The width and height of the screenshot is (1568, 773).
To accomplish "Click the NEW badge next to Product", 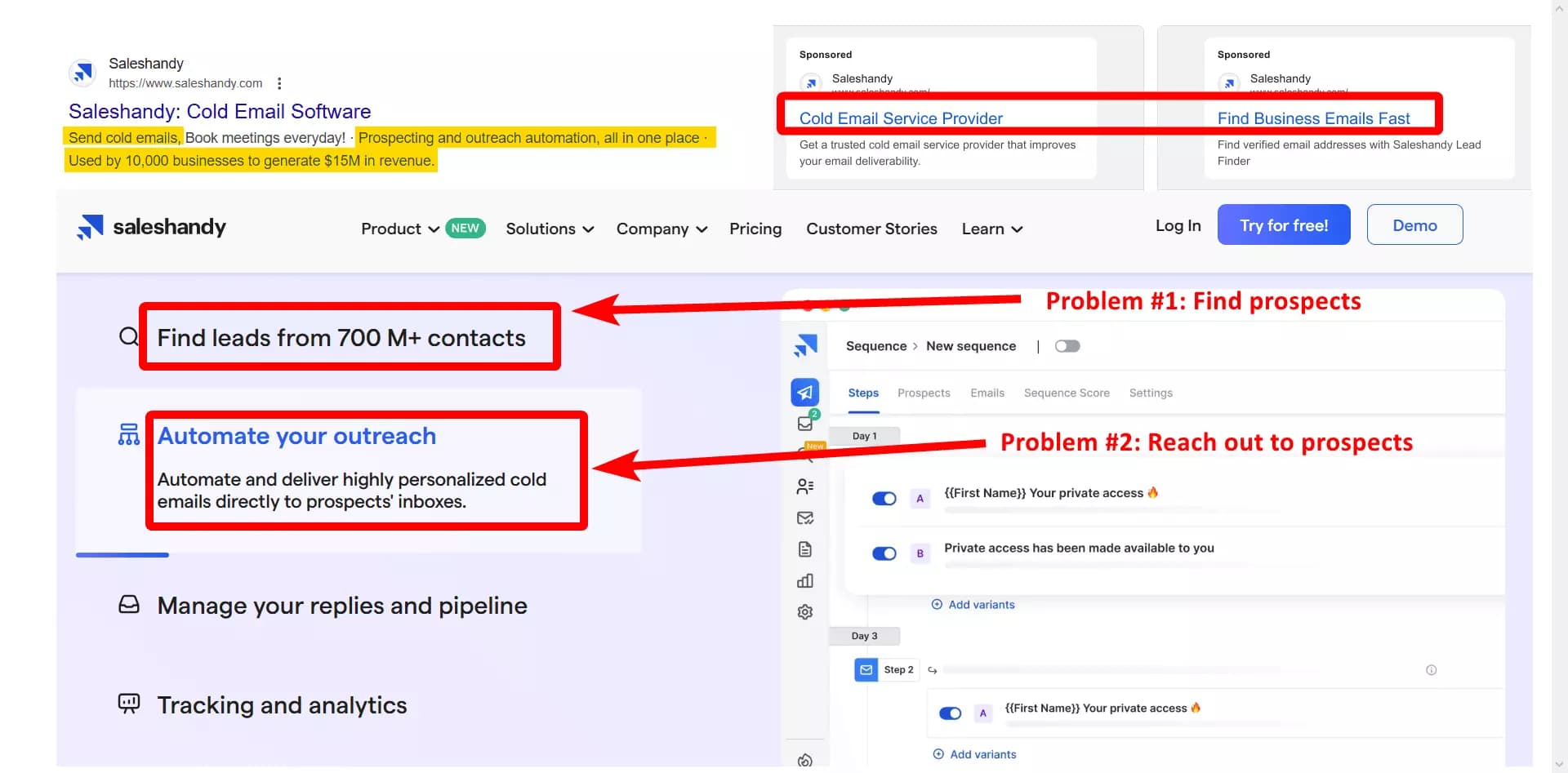I will pos(465,228).
